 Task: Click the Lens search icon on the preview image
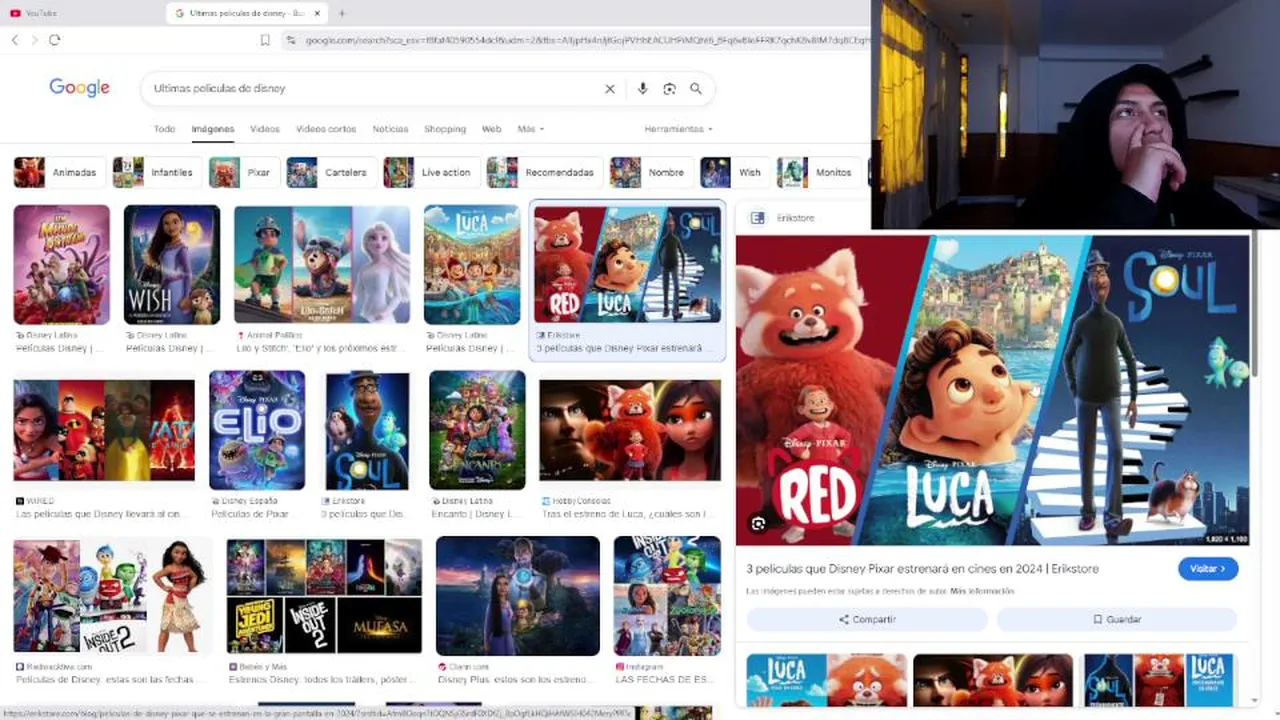(758, 524)
